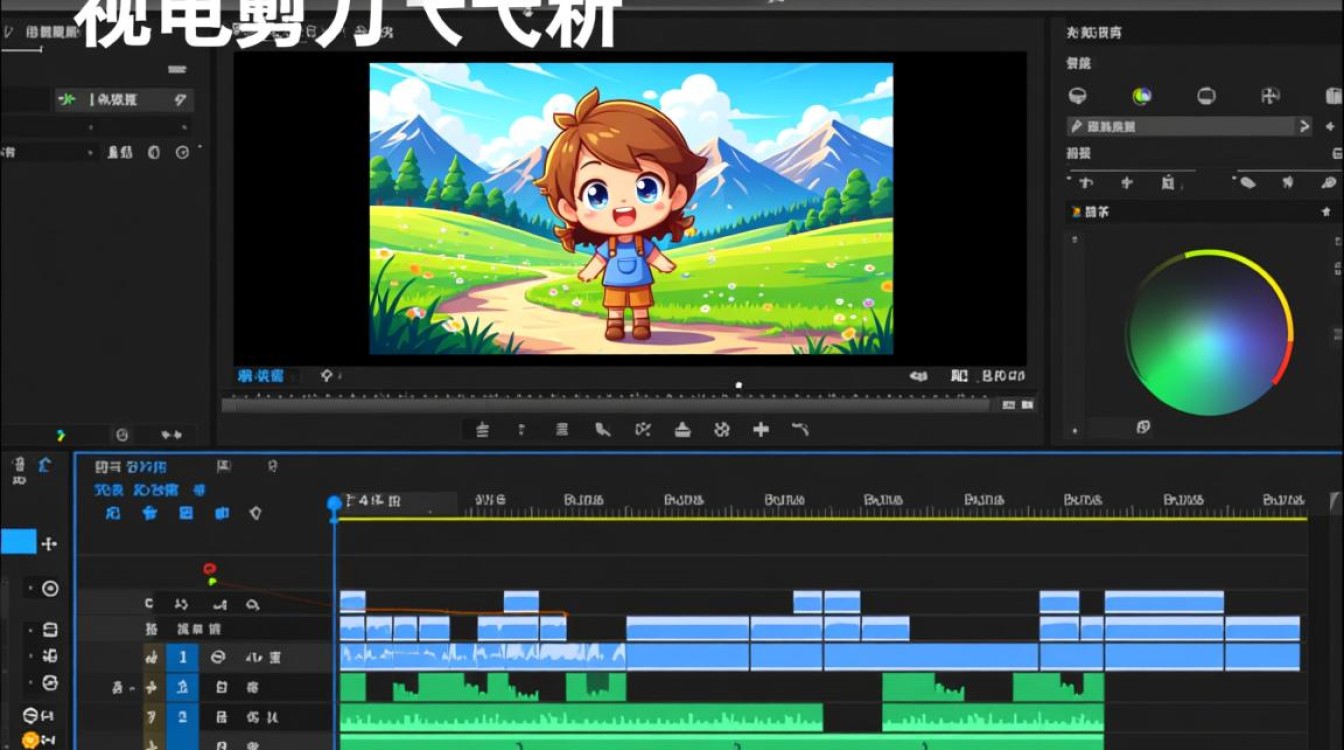
Task: Click the rounded rectangle icon in the right panel
Action: (x=1206, y=96)
